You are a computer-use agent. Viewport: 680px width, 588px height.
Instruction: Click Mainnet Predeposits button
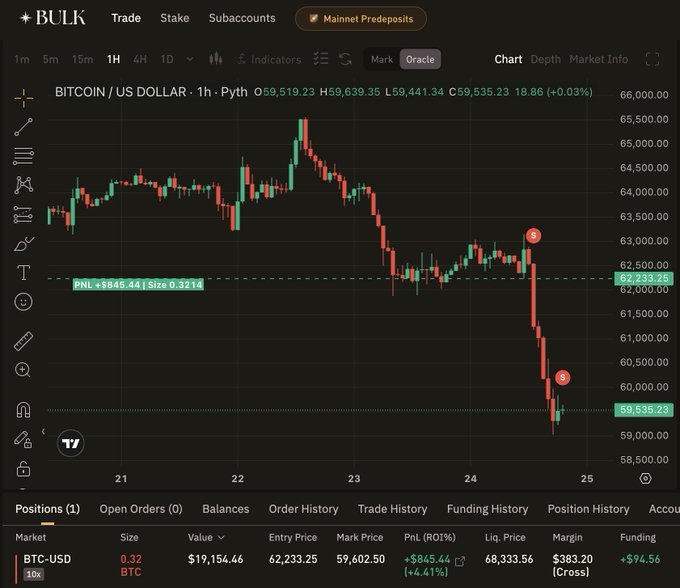click(x=361, y=19)
